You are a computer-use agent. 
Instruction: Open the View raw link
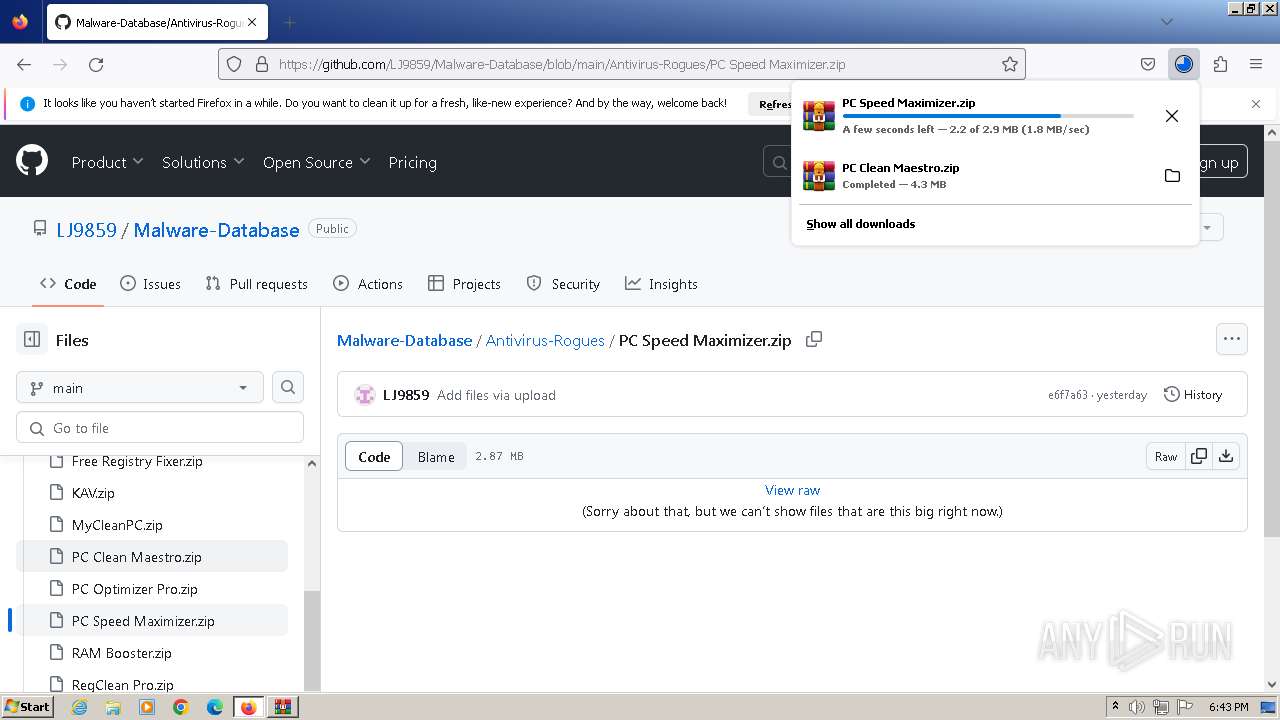point(792,490)
